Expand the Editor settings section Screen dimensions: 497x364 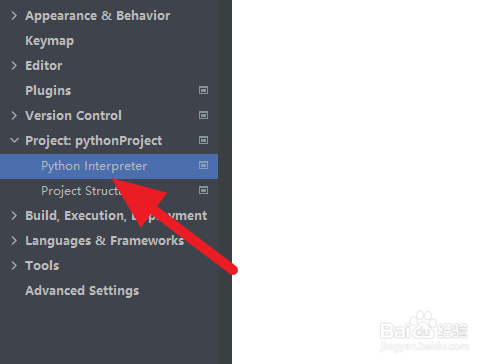(x=14, y=66)
